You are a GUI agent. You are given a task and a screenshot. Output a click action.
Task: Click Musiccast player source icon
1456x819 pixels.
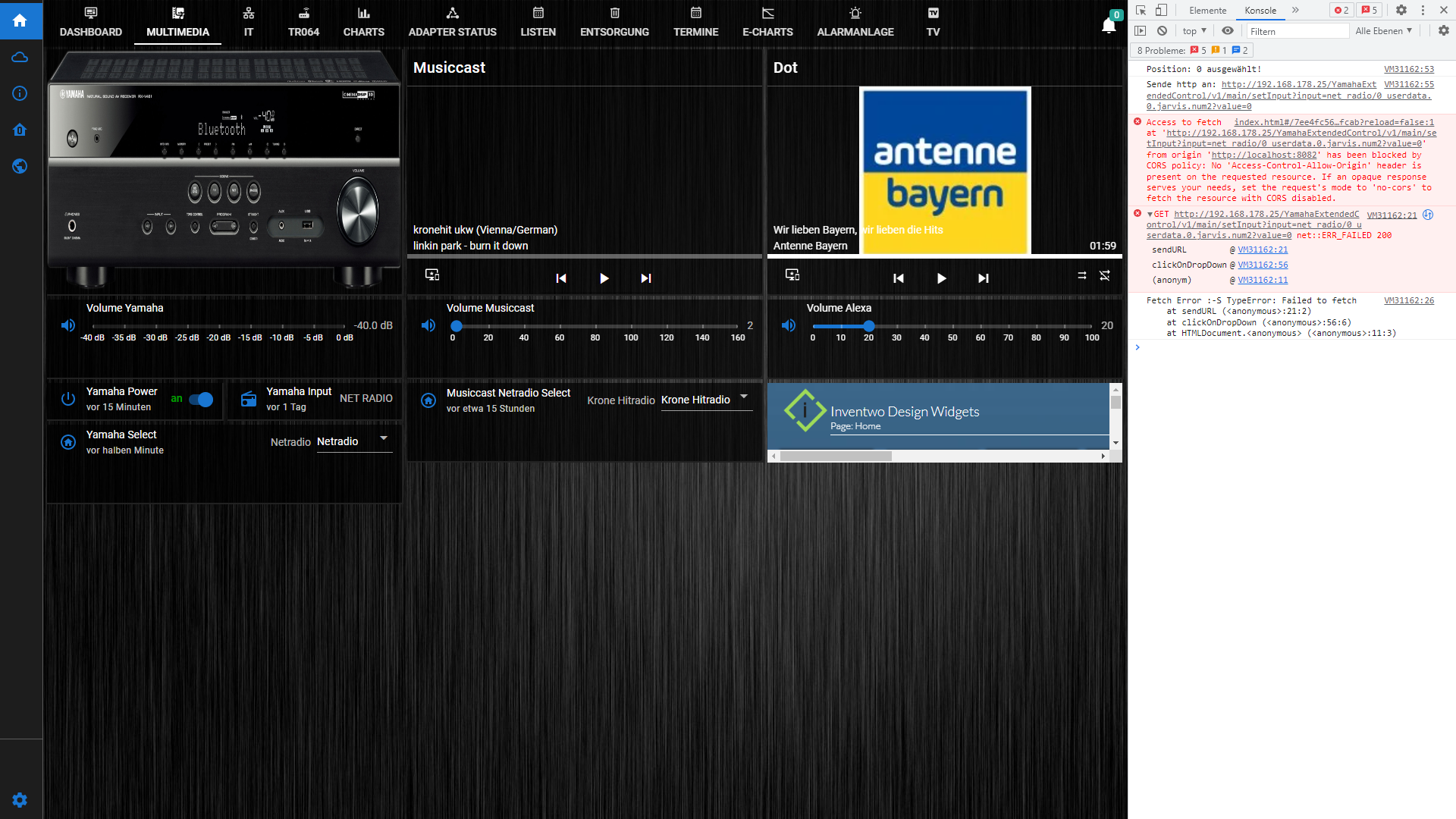pyautogui.click(x=432, y=275)
